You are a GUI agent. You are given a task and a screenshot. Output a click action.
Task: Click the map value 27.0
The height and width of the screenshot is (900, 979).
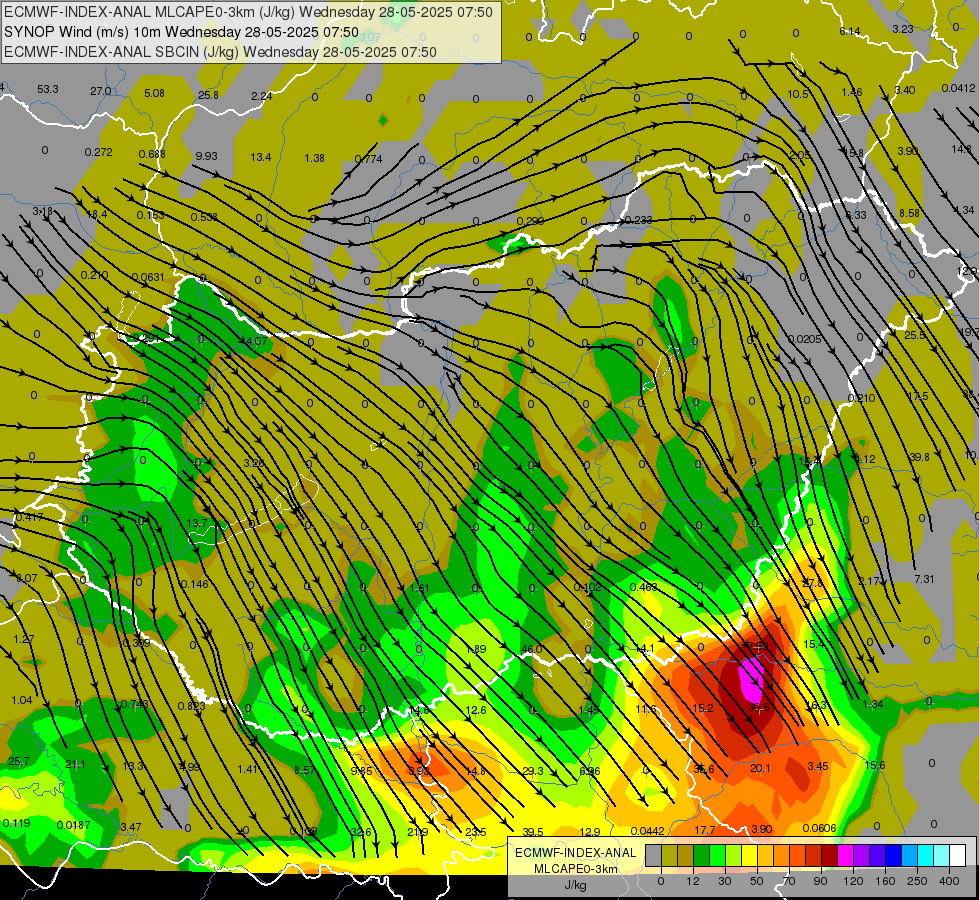[101, 91]
